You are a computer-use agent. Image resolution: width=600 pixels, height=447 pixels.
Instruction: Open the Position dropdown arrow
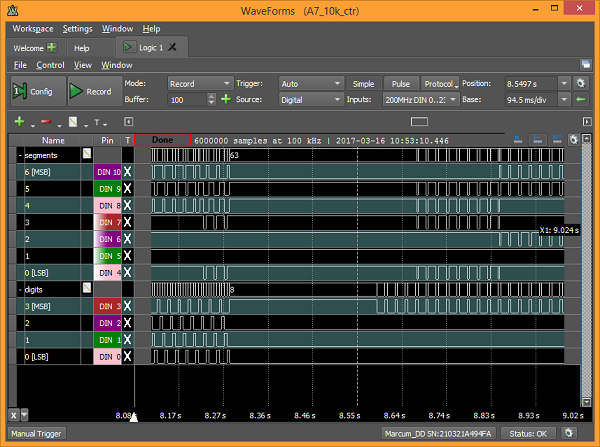pyautogui.click(x=564, y=83)
